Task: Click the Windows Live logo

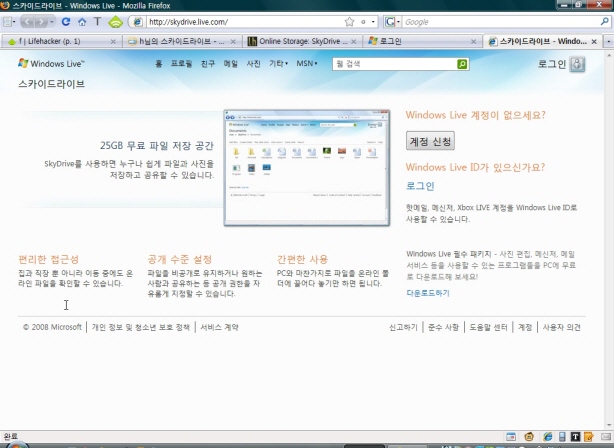Action: click(51, 63)
